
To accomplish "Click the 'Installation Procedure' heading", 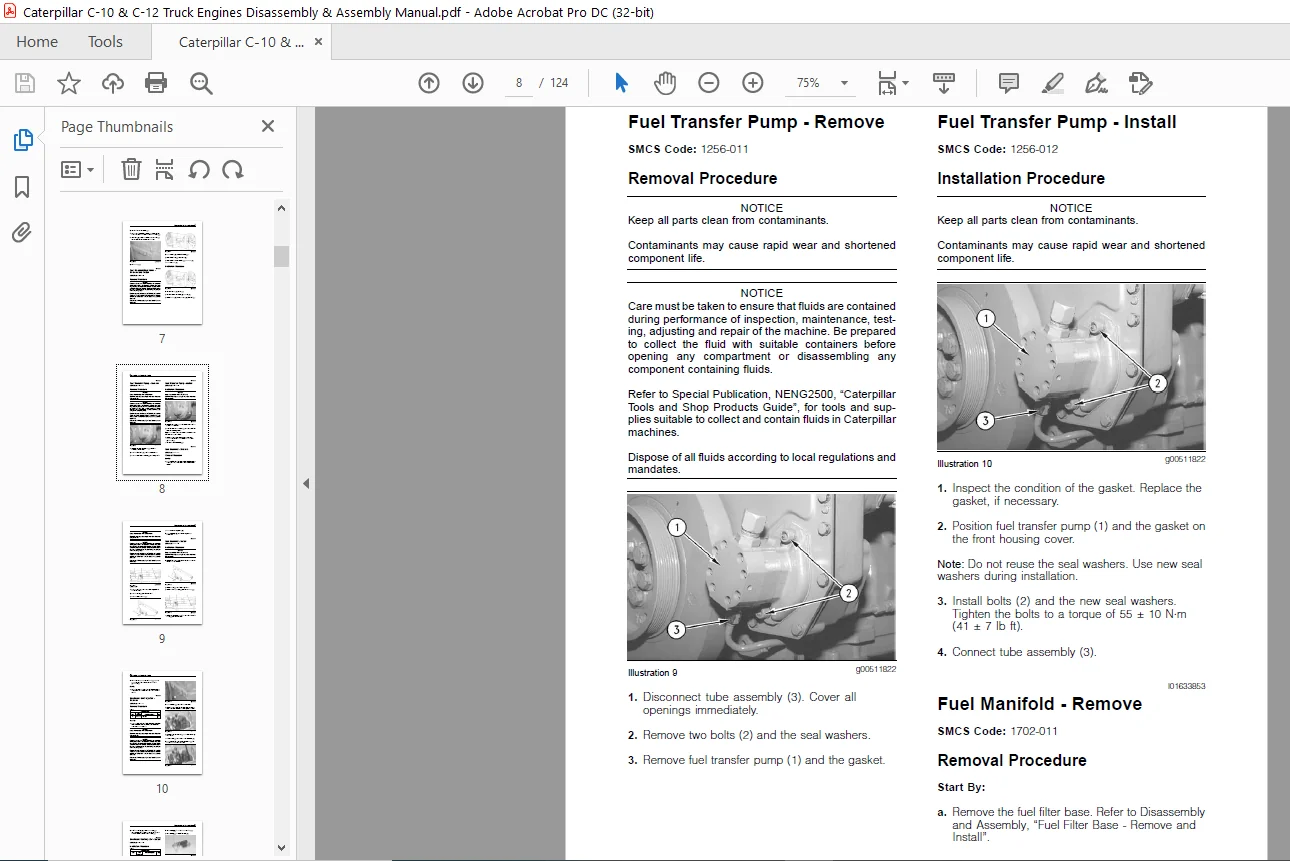I will tap(1021, 178).
